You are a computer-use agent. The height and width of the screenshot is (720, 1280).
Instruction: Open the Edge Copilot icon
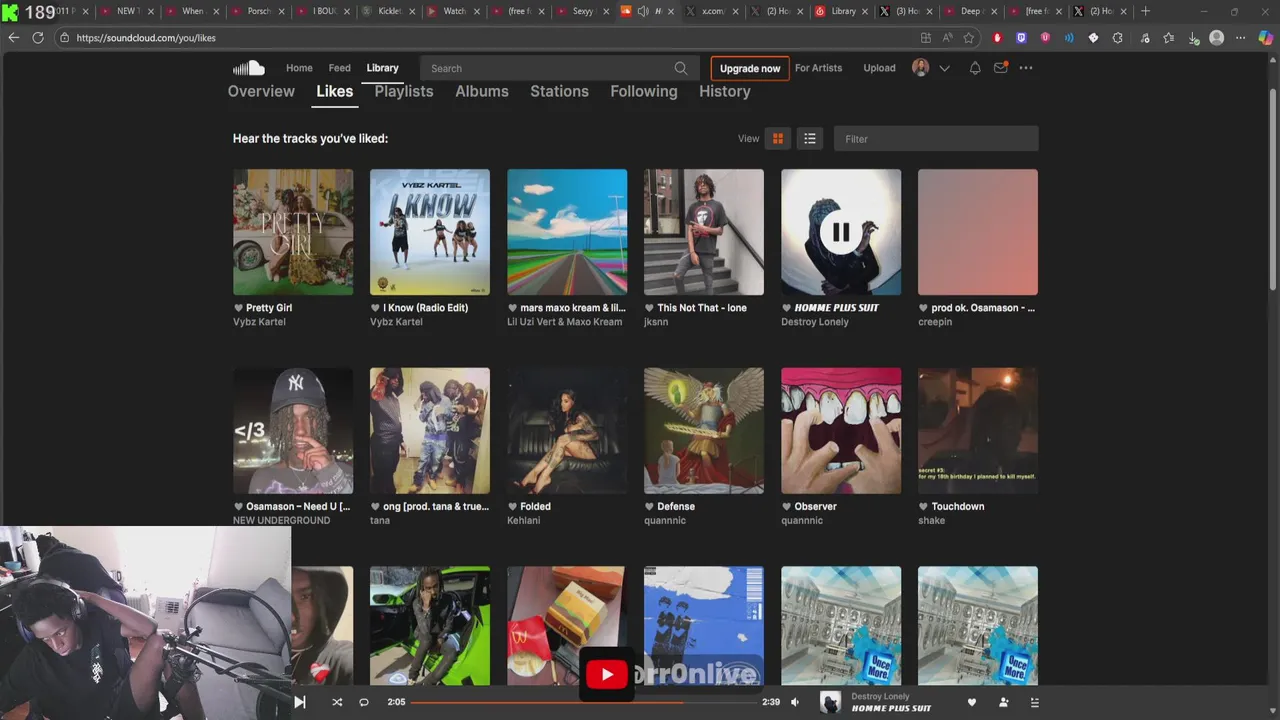pos(1265,38)
